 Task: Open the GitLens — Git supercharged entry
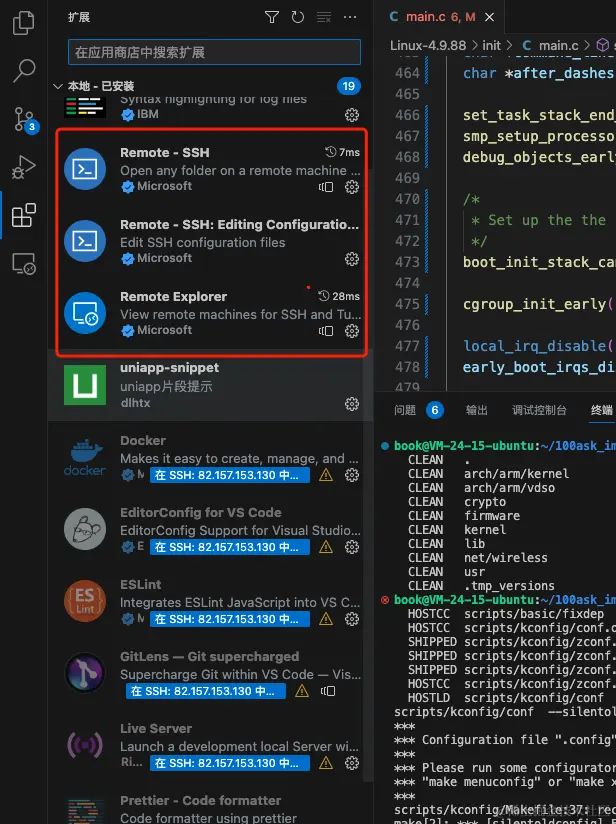211,673
